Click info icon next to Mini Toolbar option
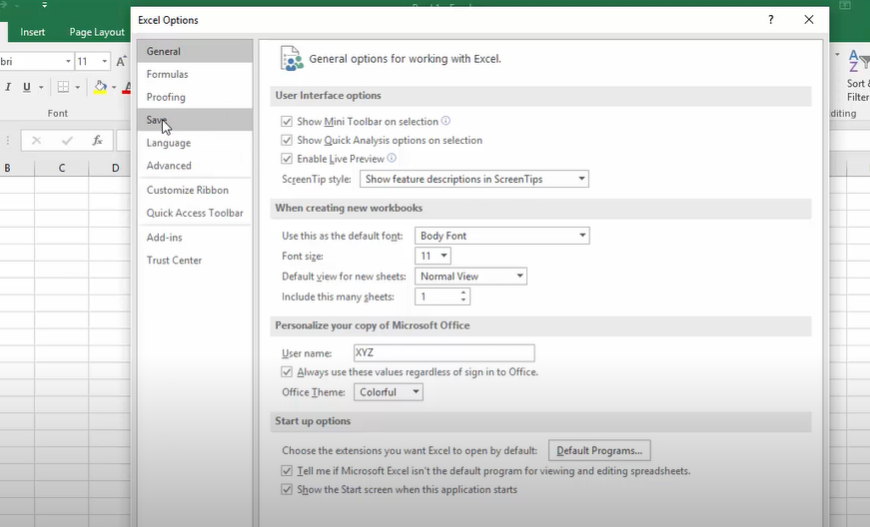This screenshot has width=870, height=527. click(x=446, y=121)
